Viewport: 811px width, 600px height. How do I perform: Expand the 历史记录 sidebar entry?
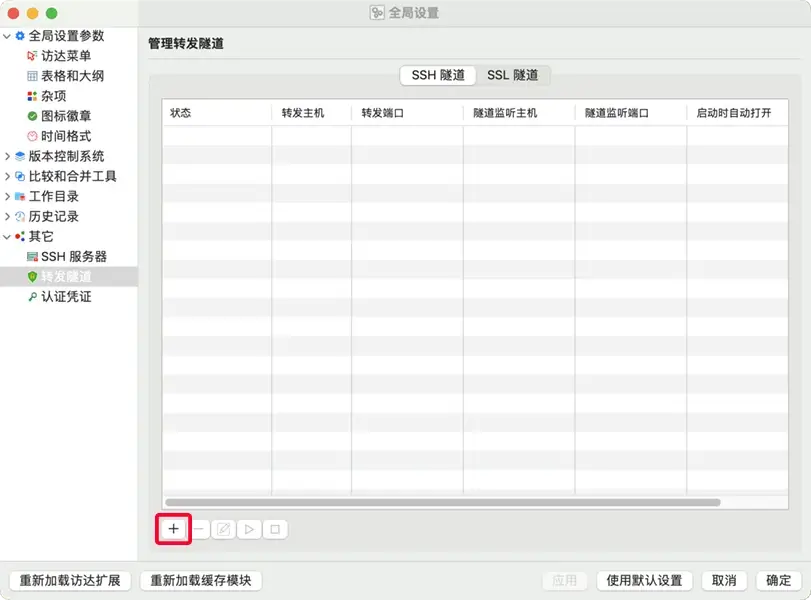(8, 216)
